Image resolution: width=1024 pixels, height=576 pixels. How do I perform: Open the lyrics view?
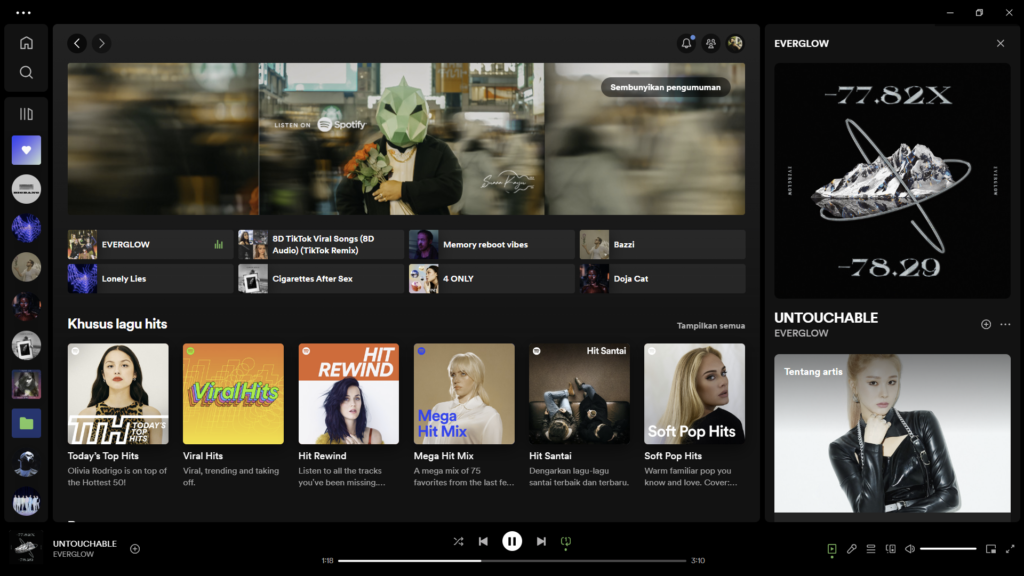(852, 549)
